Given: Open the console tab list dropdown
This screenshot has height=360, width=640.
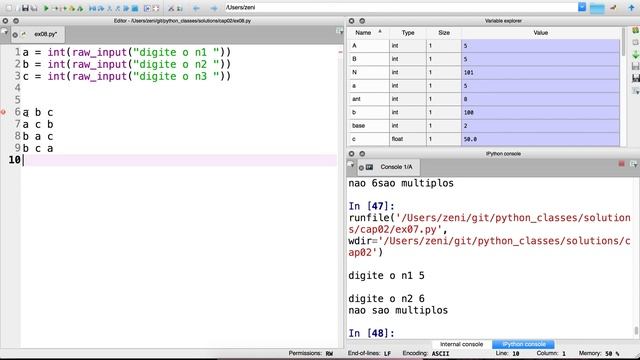Looking at the screenshot, I should coord(351,165).
